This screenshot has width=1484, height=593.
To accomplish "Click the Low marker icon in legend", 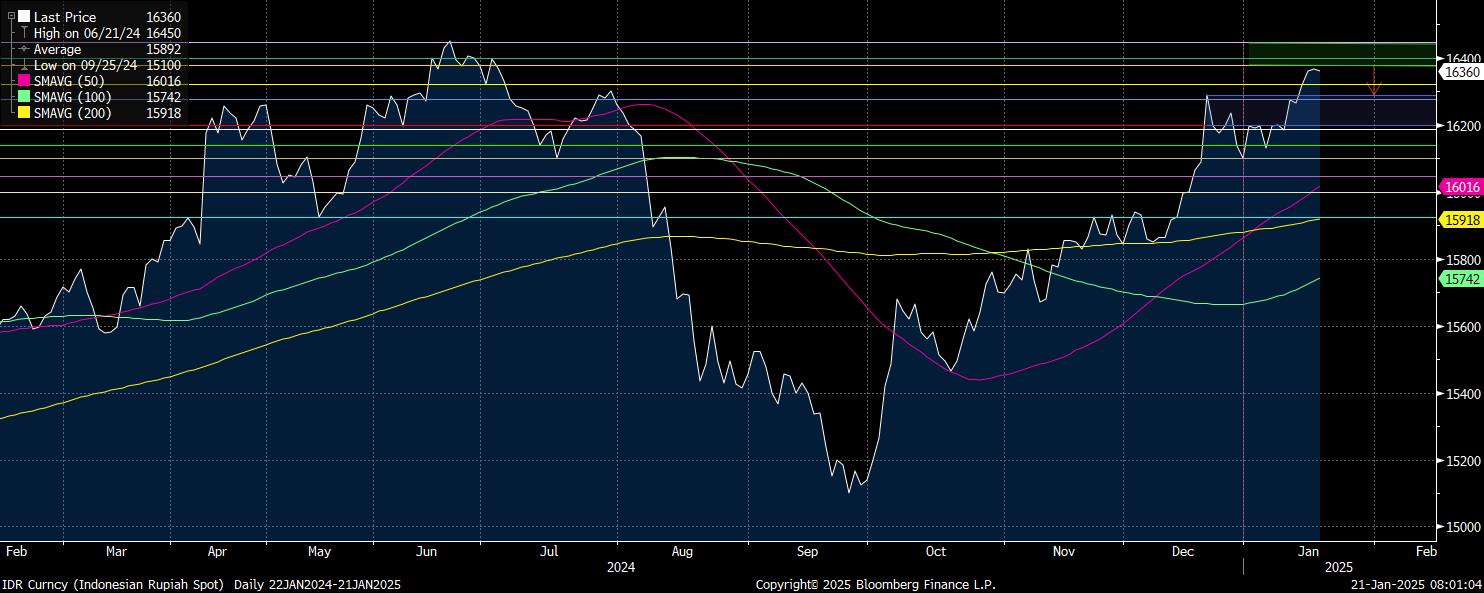I will (x=24, y=65).
